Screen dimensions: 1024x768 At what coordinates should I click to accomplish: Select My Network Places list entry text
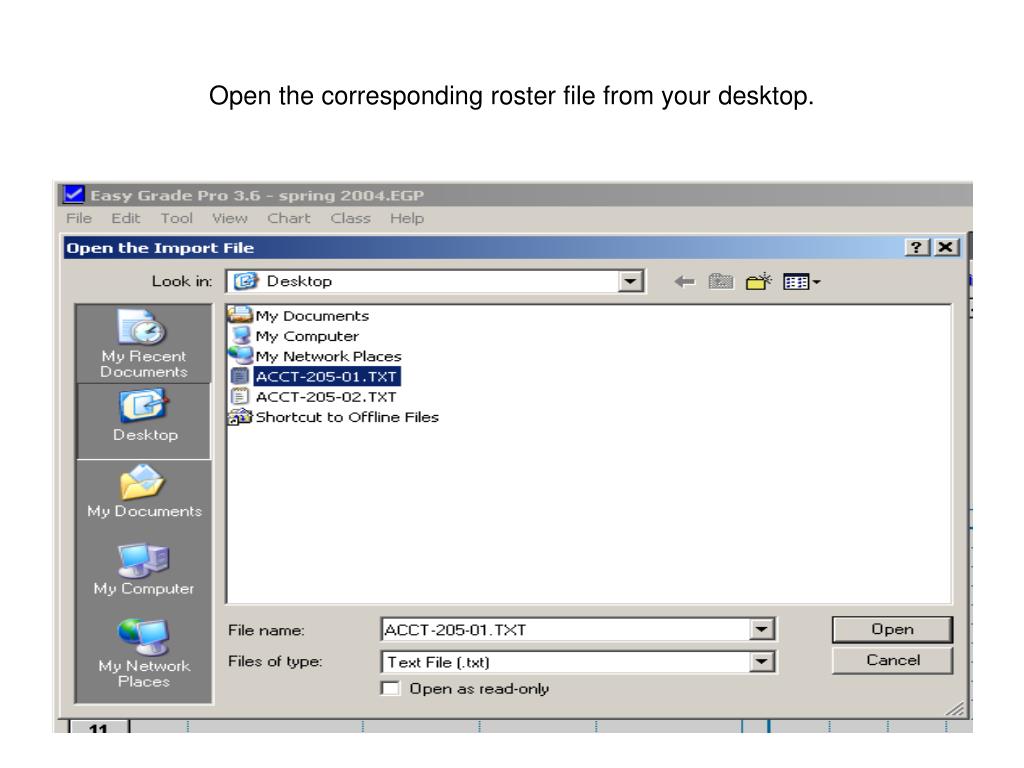[328, 356]
